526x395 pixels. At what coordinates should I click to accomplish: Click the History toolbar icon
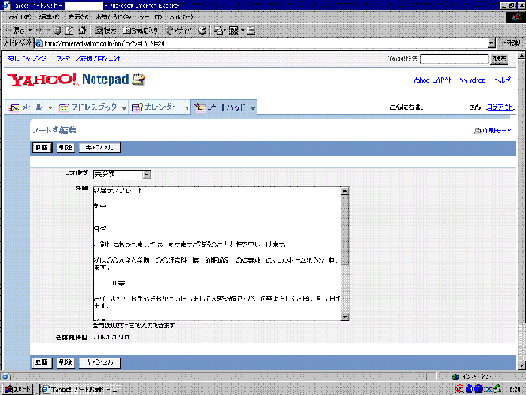(203, 31)
